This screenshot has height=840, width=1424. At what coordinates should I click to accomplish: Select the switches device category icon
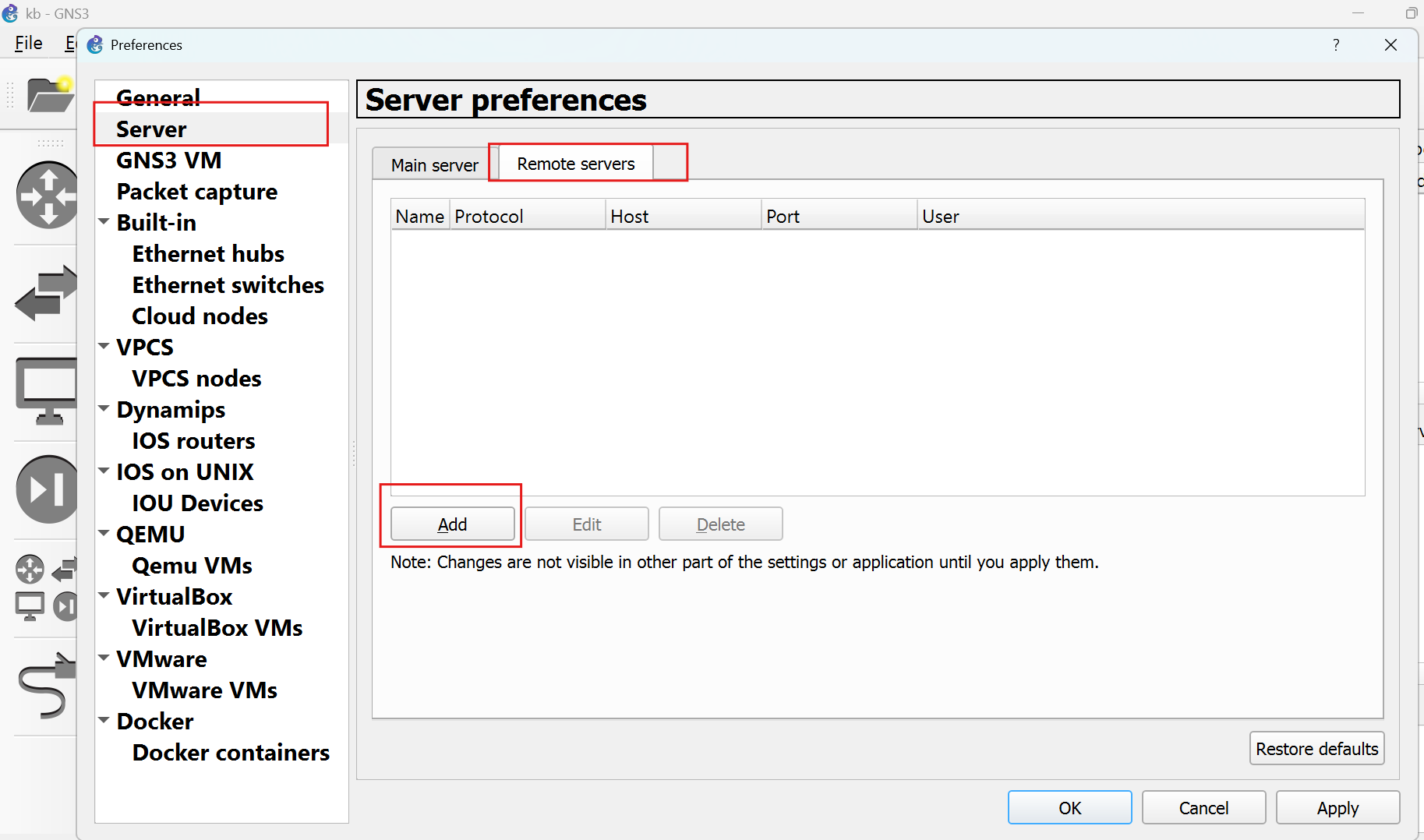tap(47, 294)
